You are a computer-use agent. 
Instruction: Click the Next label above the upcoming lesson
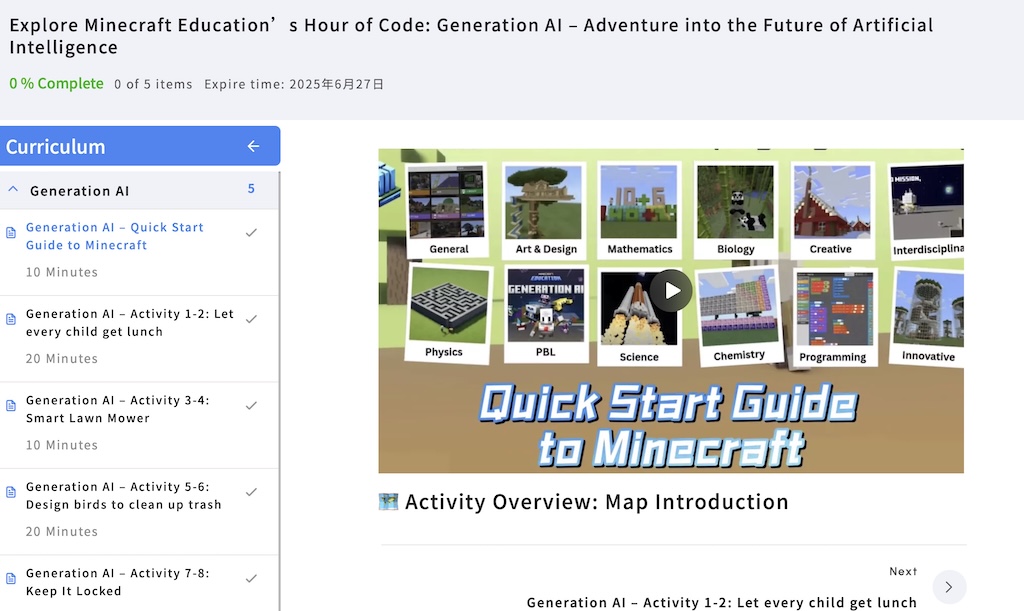903,571
